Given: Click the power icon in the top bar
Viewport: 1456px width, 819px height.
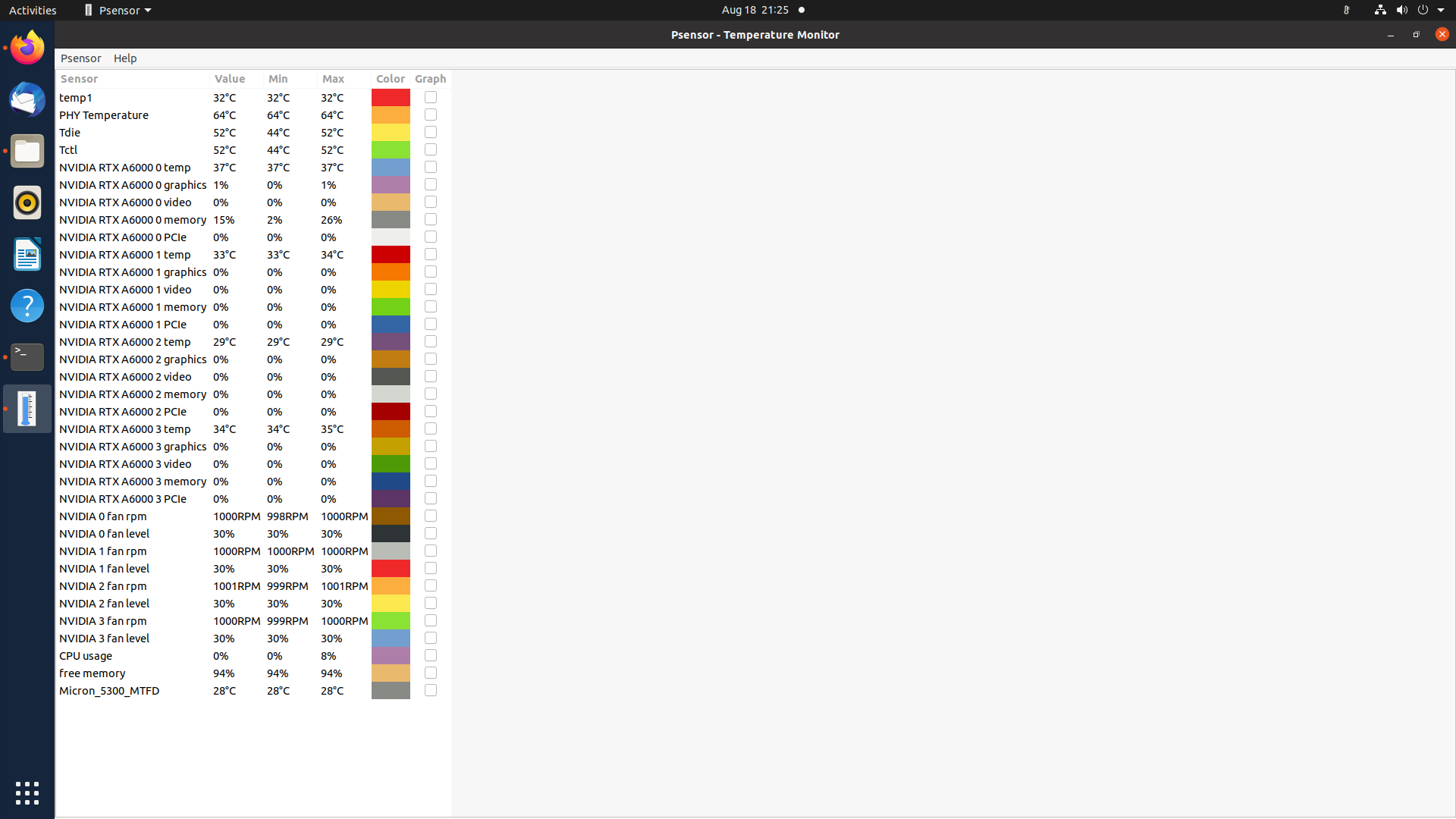Looking at the screenshot, I should pos(1423,10).
